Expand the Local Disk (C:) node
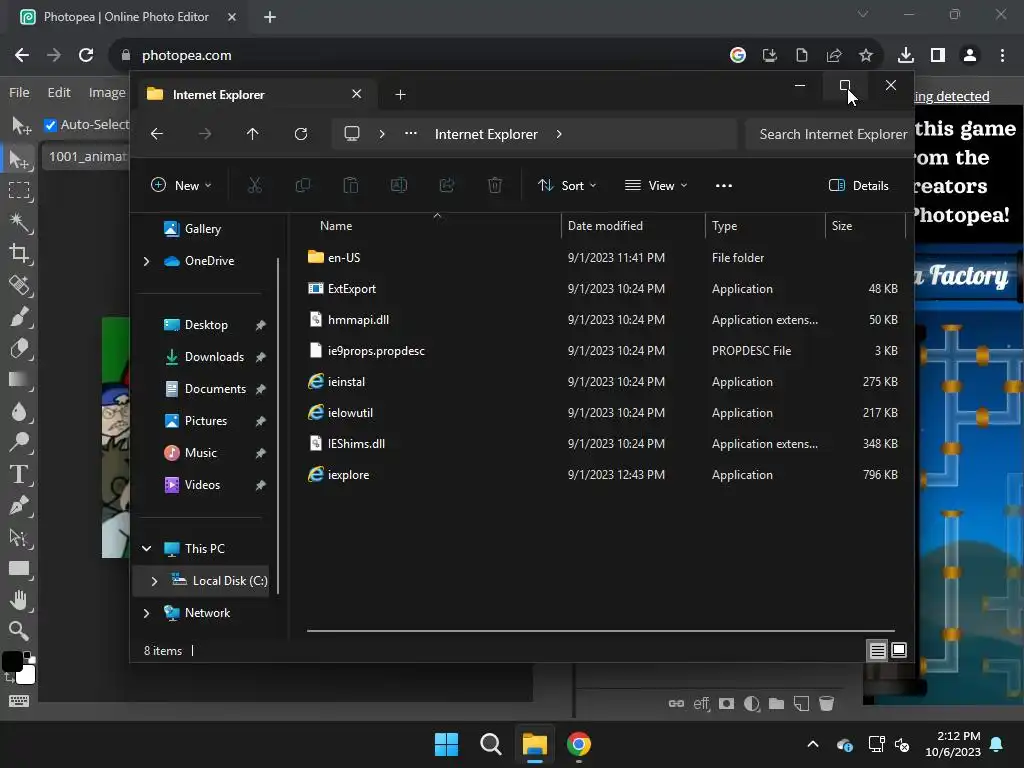 [x=154, y=581]
